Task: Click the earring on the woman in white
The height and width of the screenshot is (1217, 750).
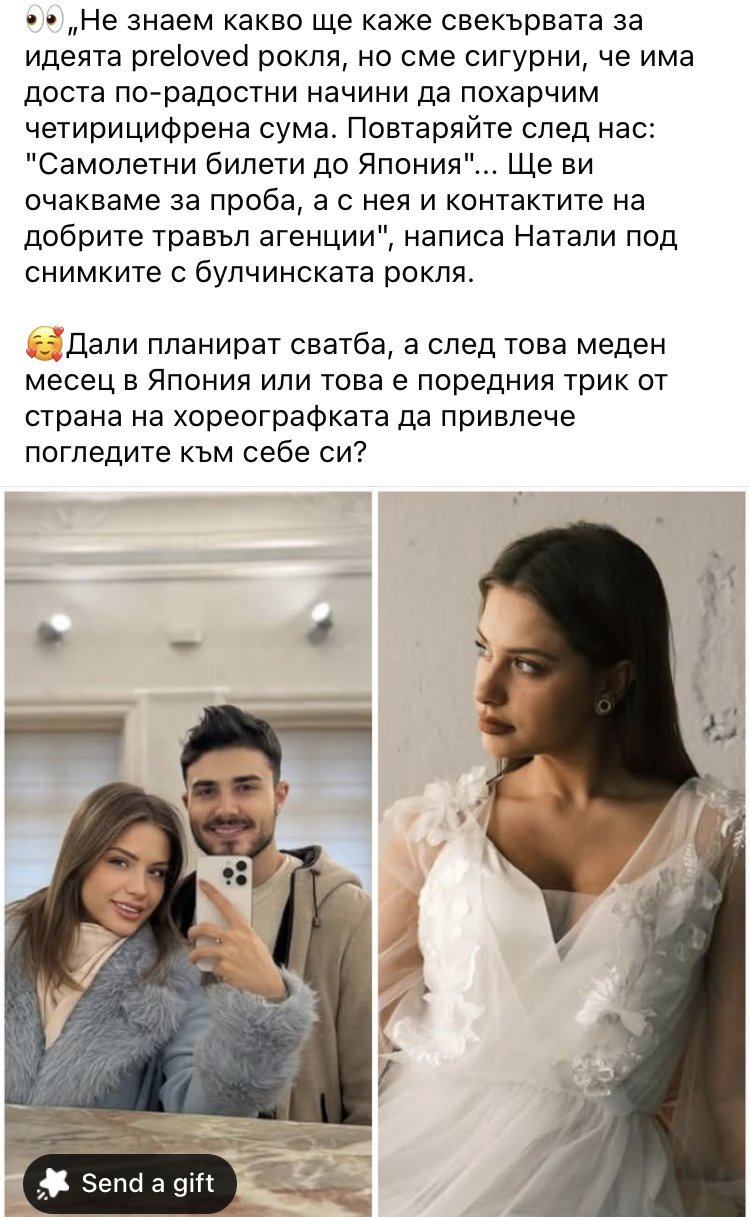Action: (604, 703)
